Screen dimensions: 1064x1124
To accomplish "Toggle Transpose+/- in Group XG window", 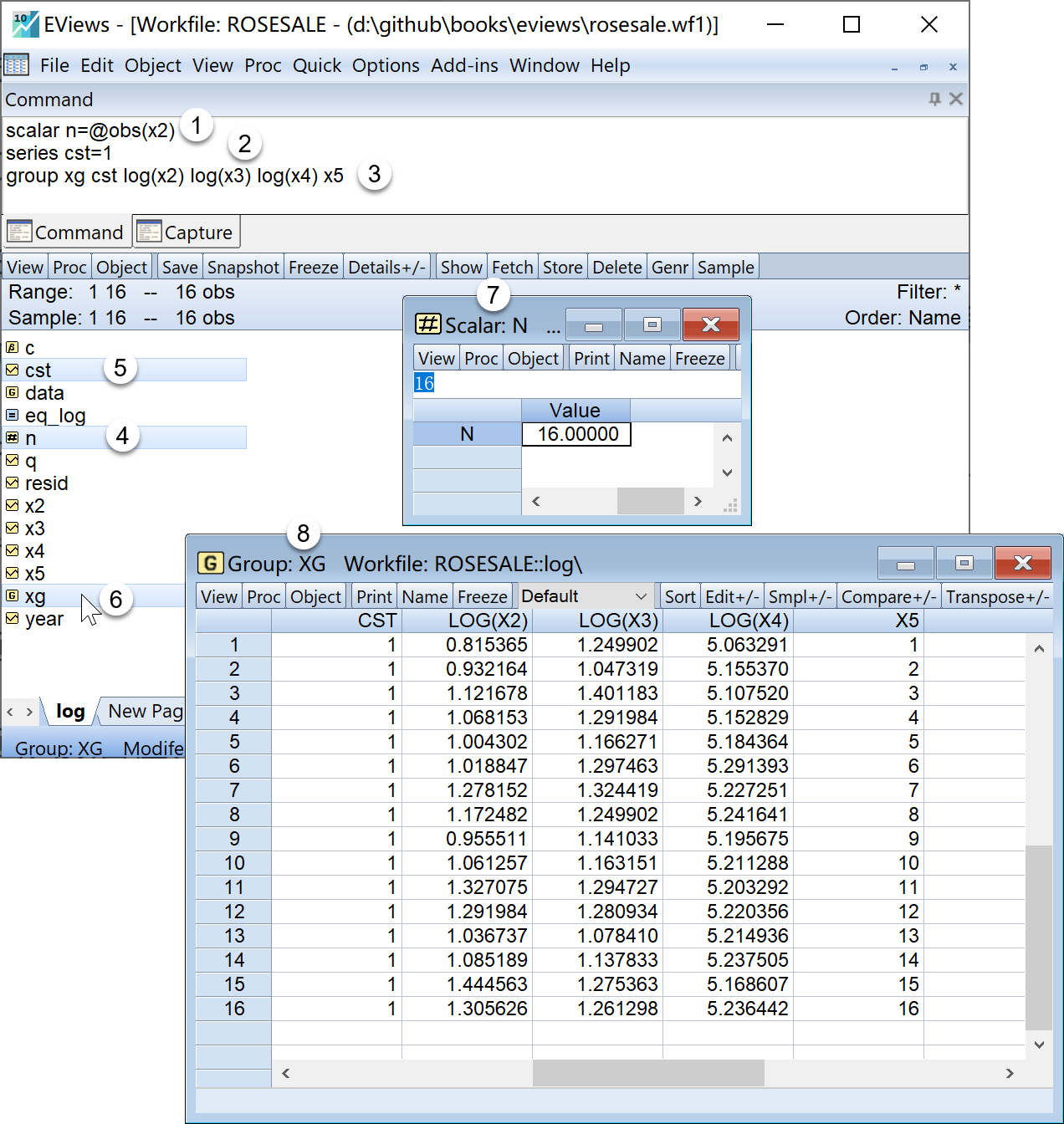I will [x=997, y=596].
